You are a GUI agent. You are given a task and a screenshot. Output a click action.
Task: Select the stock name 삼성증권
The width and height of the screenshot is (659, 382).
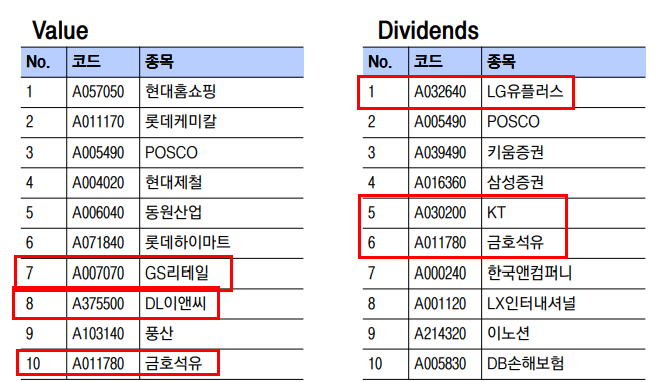click(x=515, y=182)
